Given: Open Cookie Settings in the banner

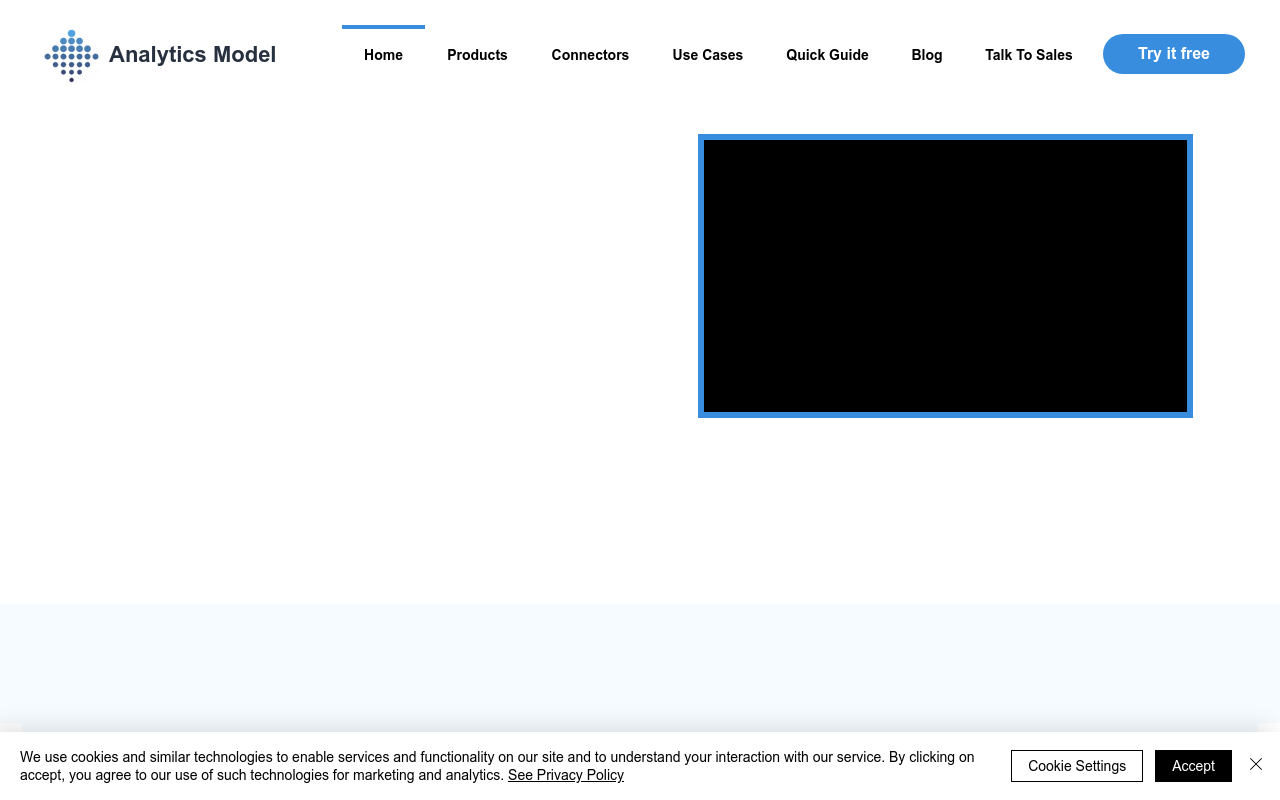Looking at the screenshot, I should (x=1077, y=766).
